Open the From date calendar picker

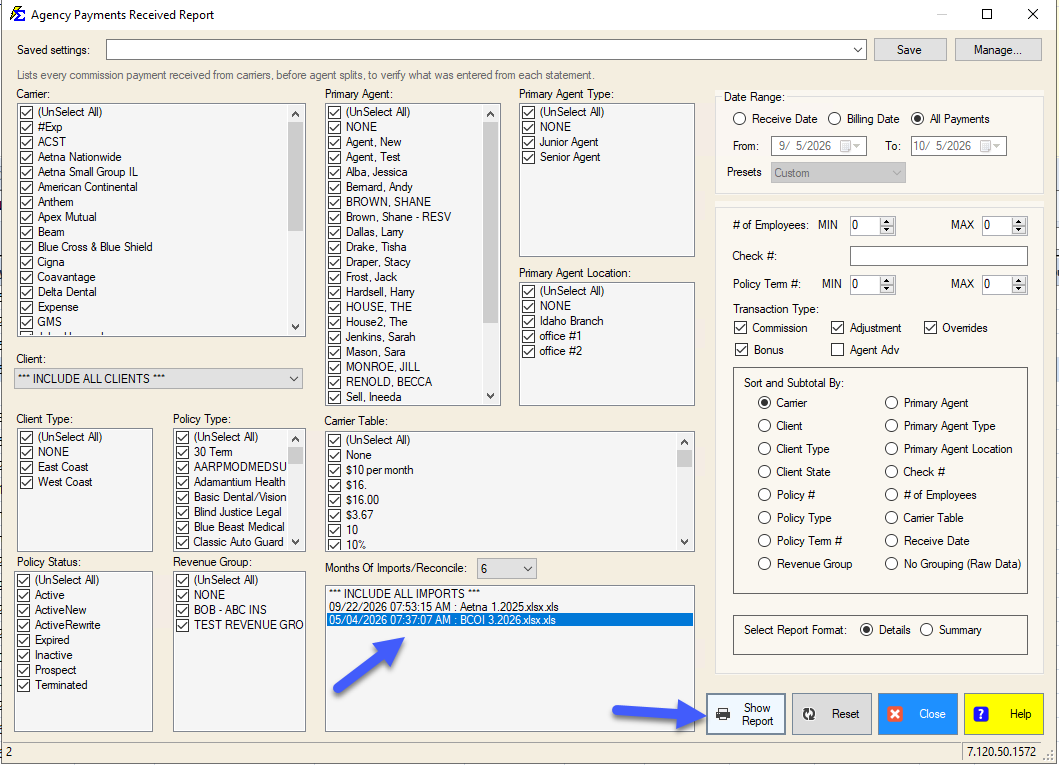850,146
